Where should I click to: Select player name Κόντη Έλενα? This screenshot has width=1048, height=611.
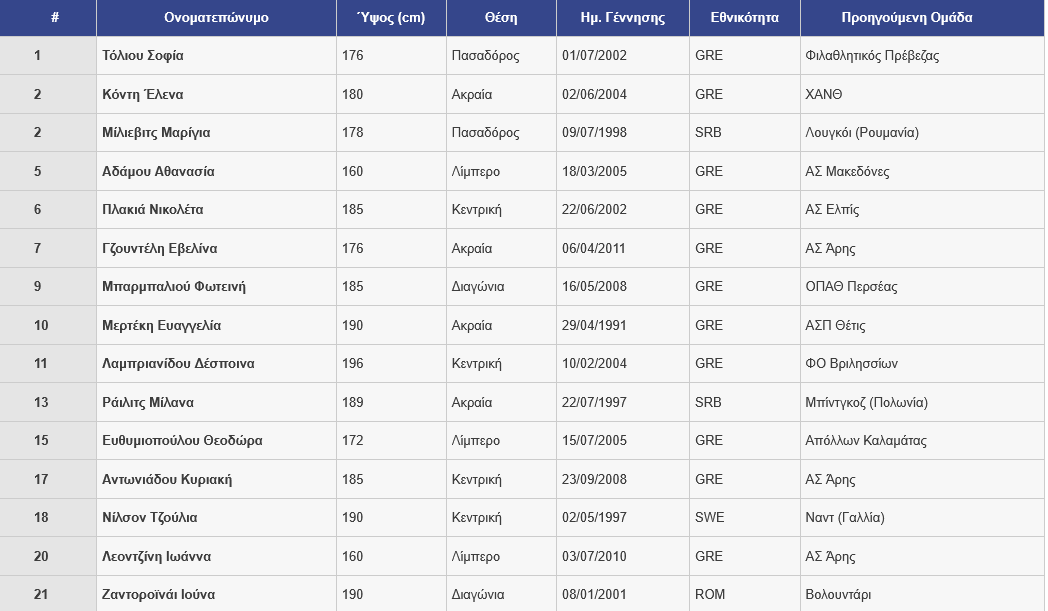(x=143, y=95)
